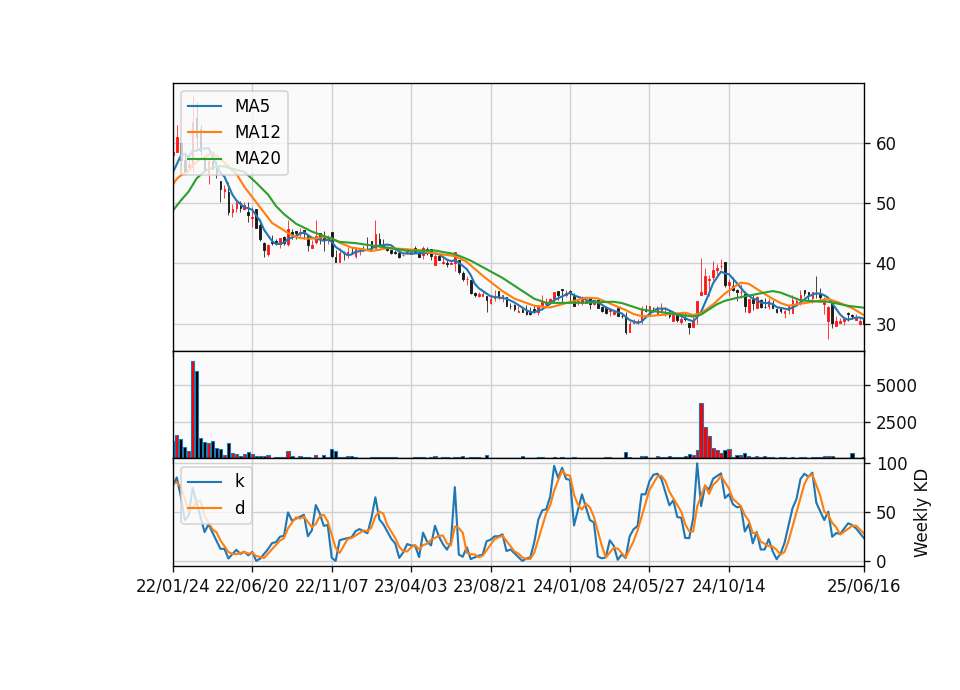Click the price axis value 50
960x690 pixels.
[886, 204]
